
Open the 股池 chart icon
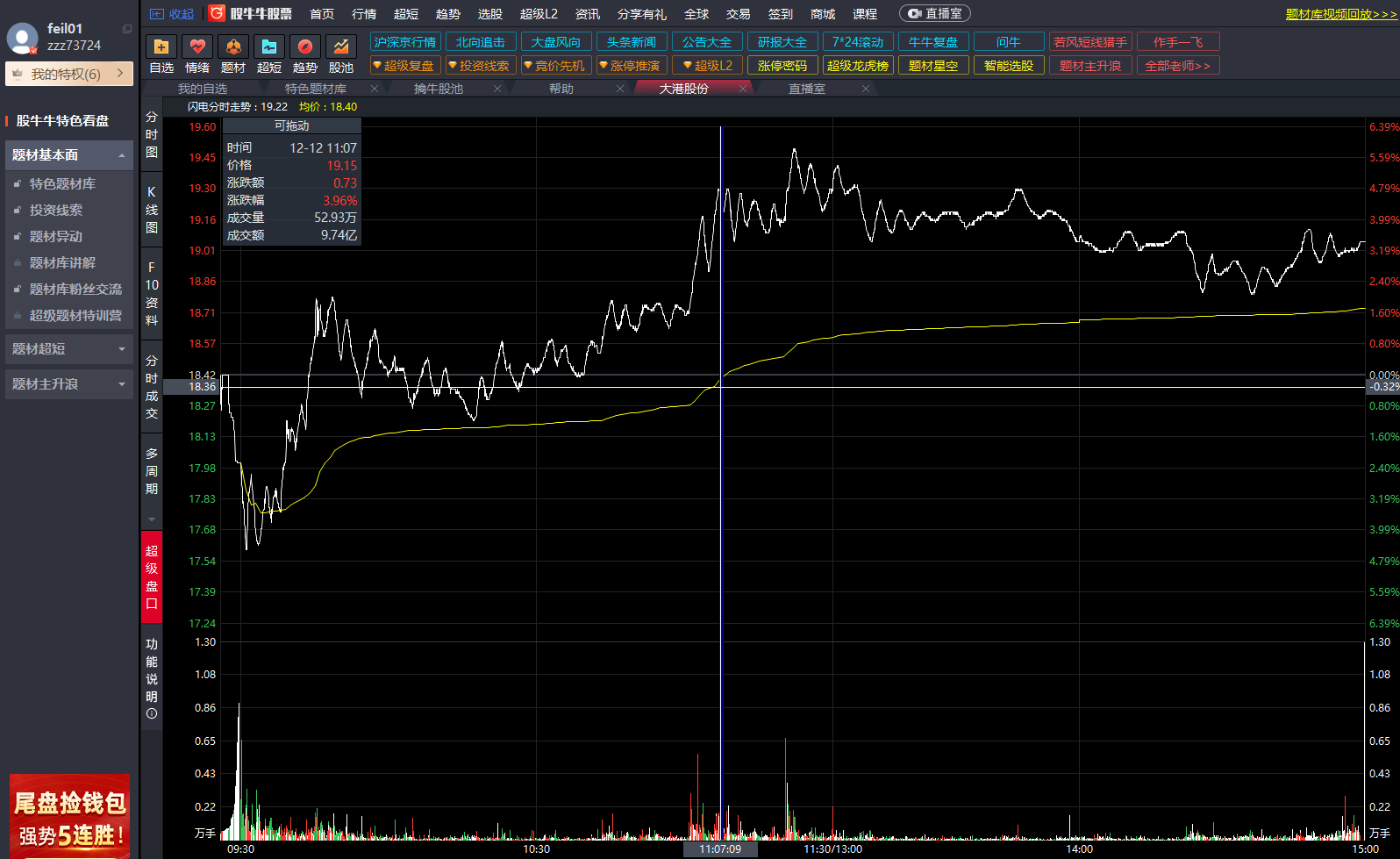tap(341, 47)
